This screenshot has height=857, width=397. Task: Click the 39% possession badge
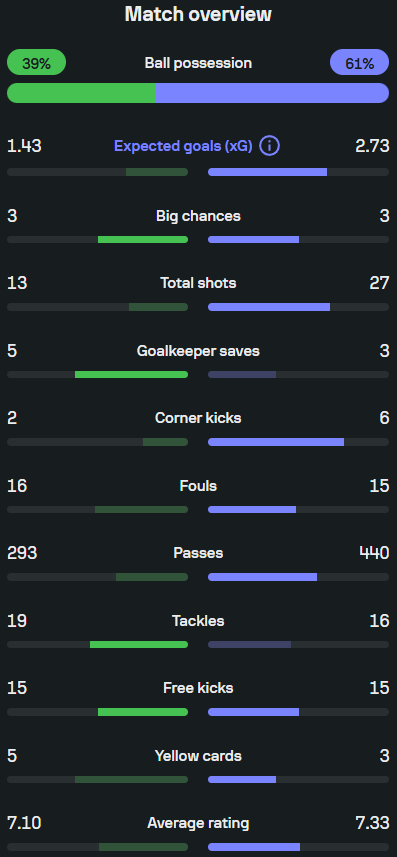point(36,63)
